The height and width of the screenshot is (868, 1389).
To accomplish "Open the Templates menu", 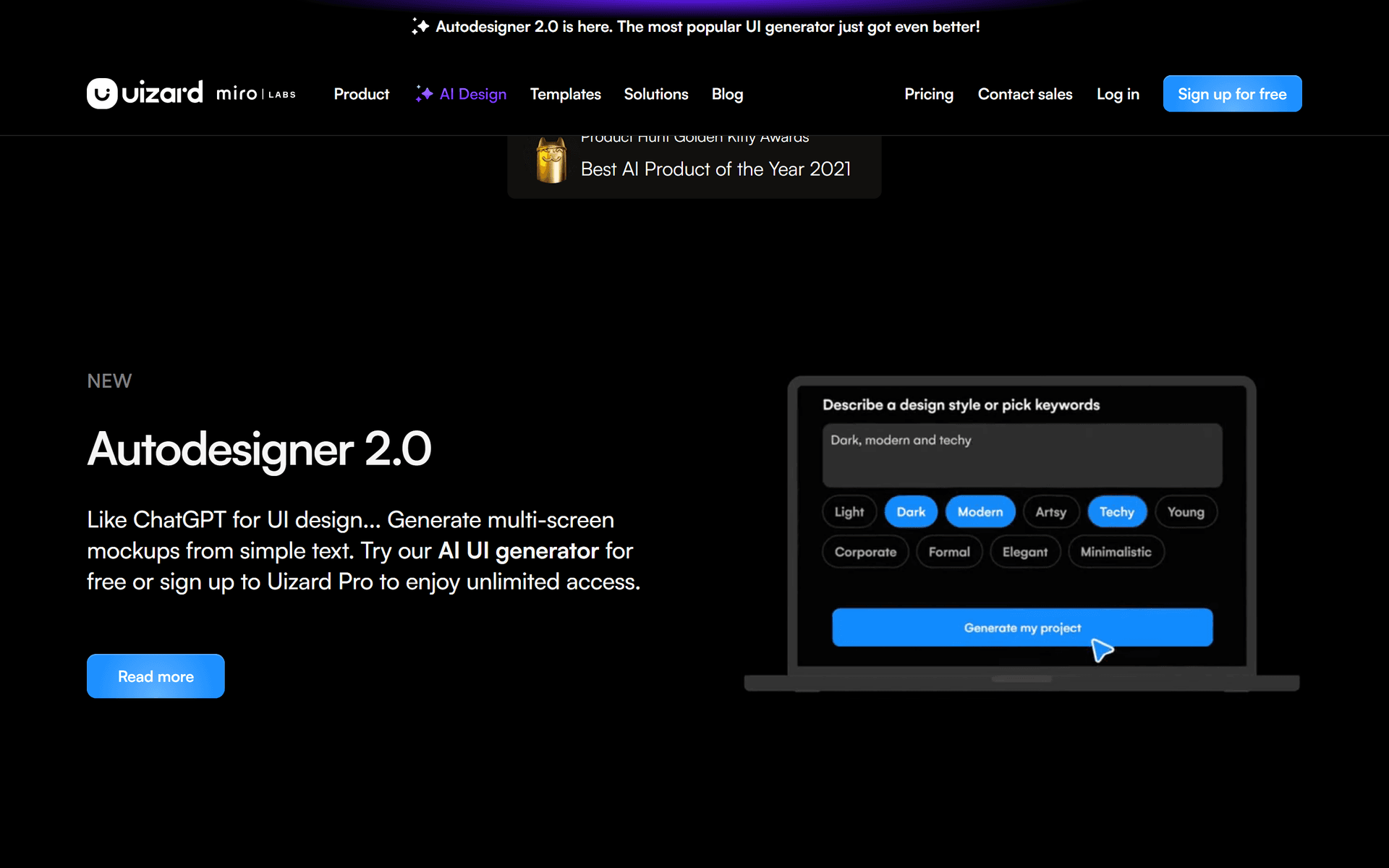I will 565,94.
